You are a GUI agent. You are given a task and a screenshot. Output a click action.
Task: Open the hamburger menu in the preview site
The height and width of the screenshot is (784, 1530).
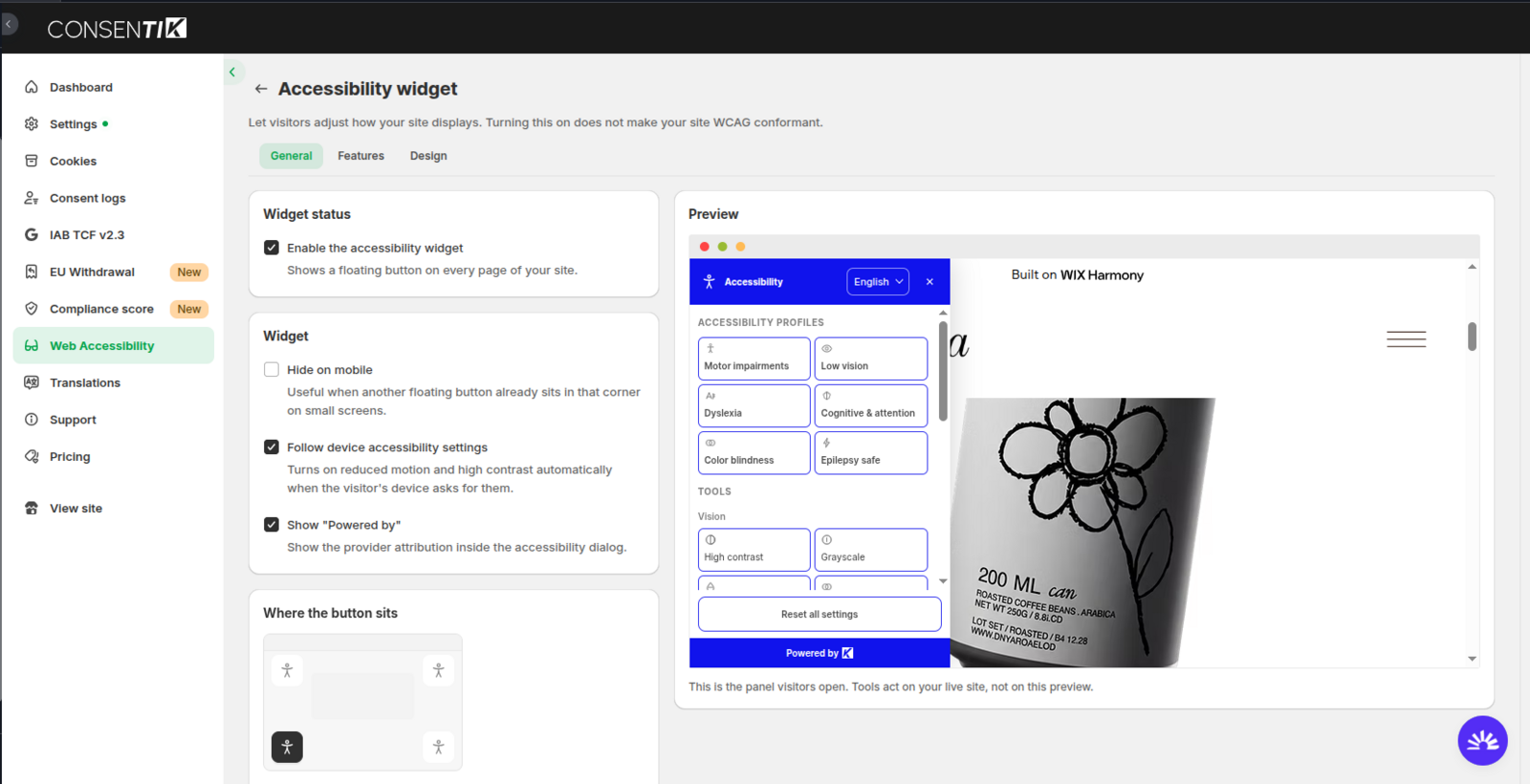(1406, 338)
